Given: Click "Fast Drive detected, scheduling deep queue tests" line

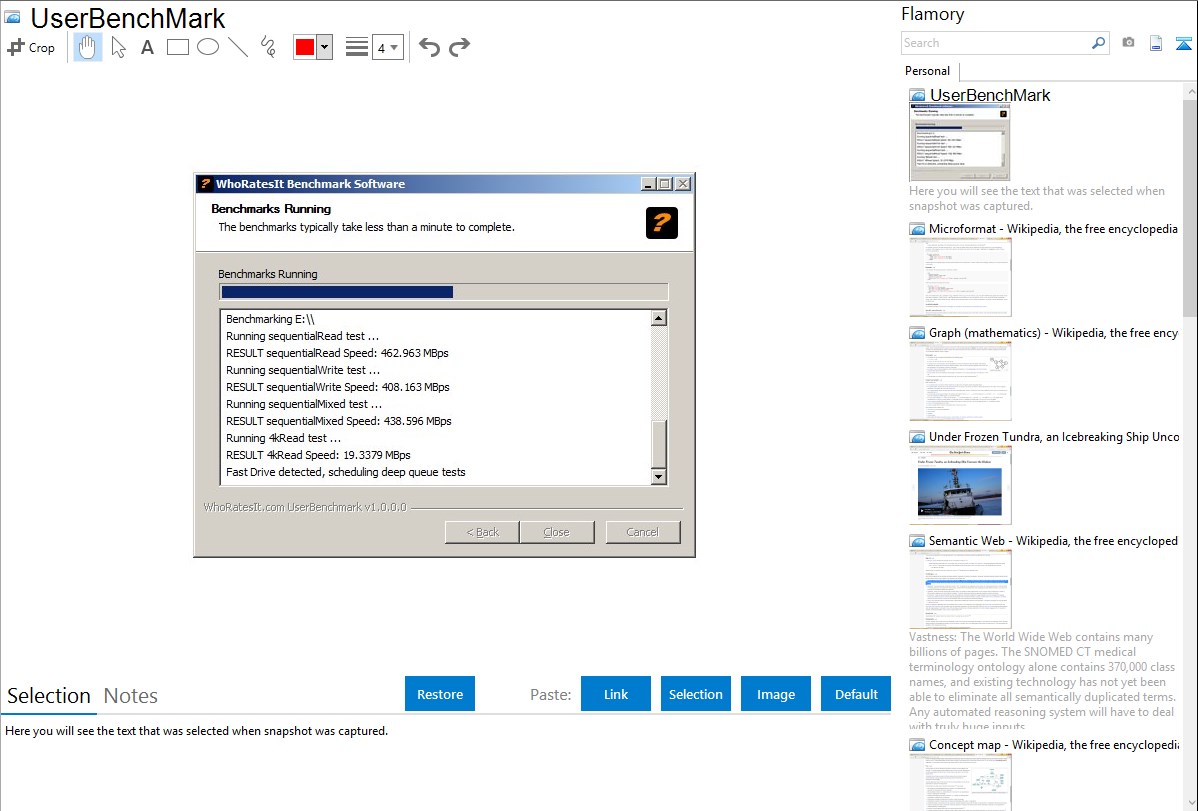Looking at the screenshot, I should pos(345,472).
